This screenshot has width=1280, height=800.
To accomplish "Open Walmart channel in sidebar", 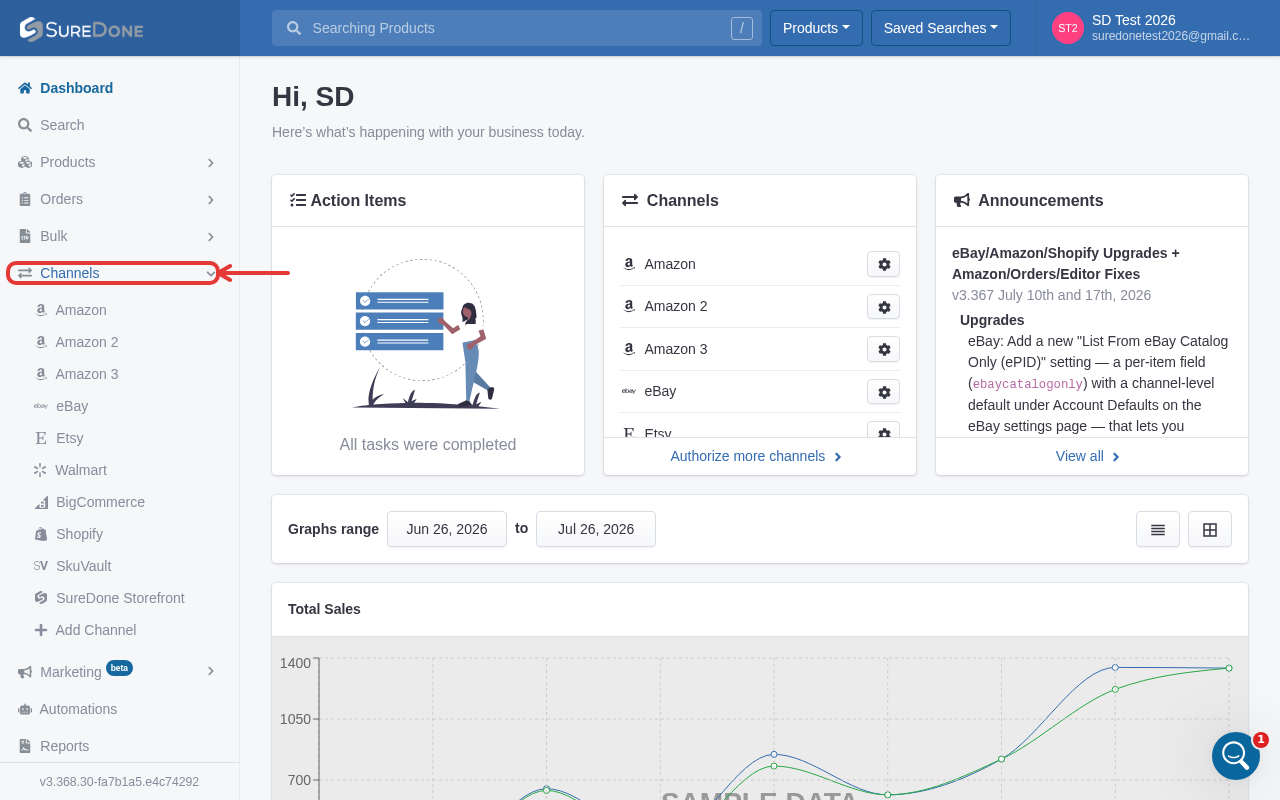I will click(x=81, y=470).
